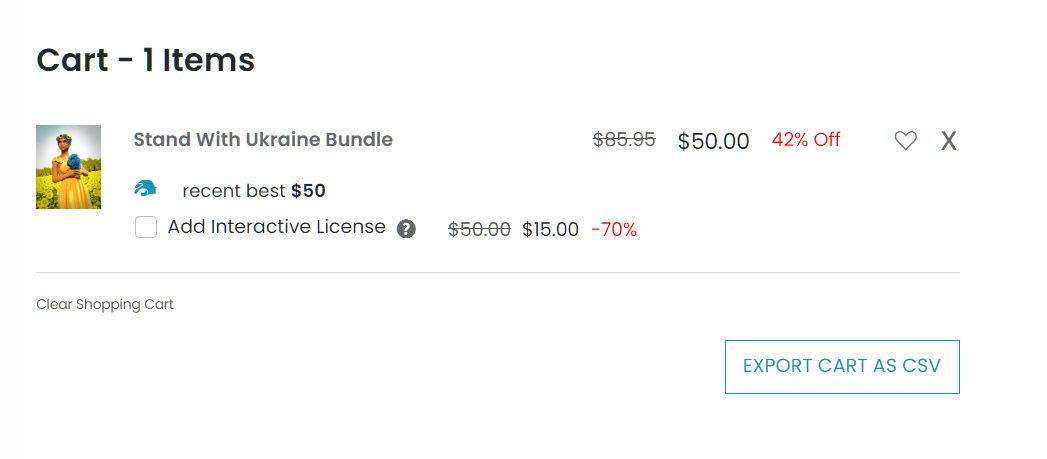Add the bundle to wishlist with heart icon
Image resolution: width=1047 pixels, height=459 pixels.
pos(905,141)
